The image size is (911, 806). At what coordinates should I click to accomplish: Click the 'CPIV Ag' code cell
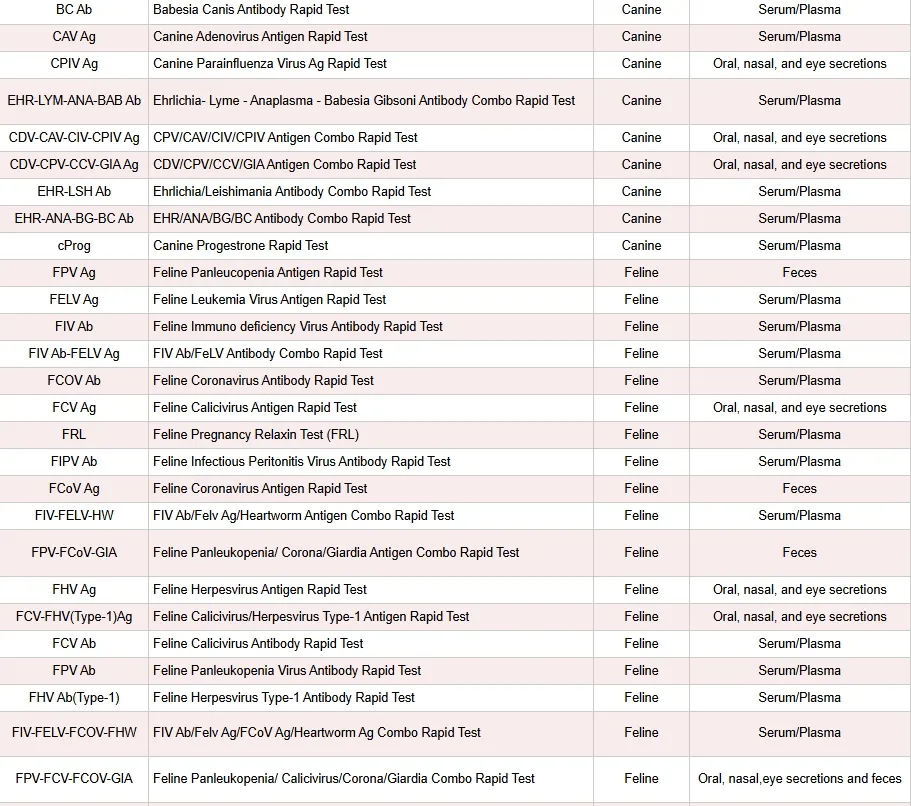click(x=74, y=64)
